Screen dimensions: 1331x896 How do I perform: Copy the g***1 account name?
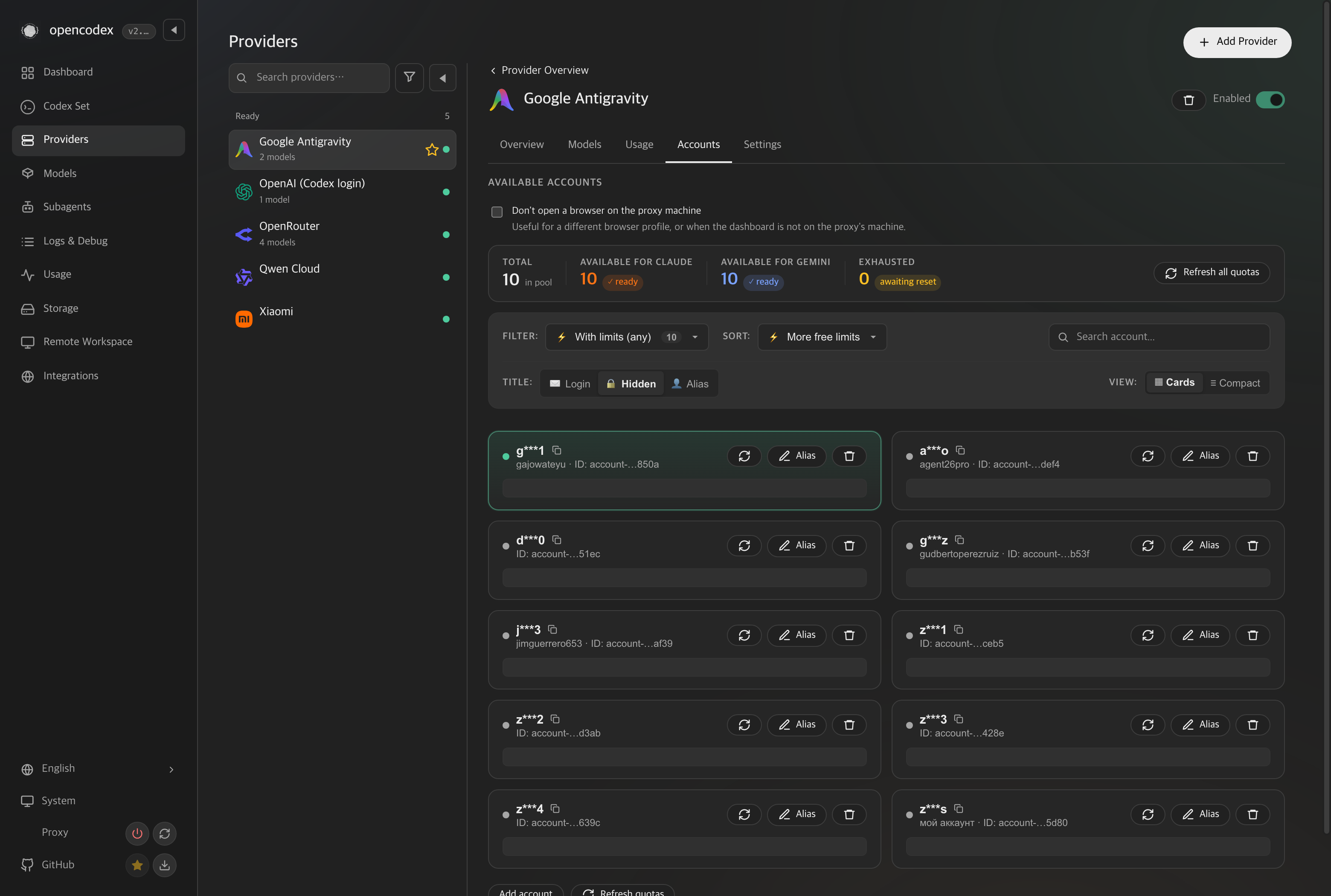[x=556, y=450]
